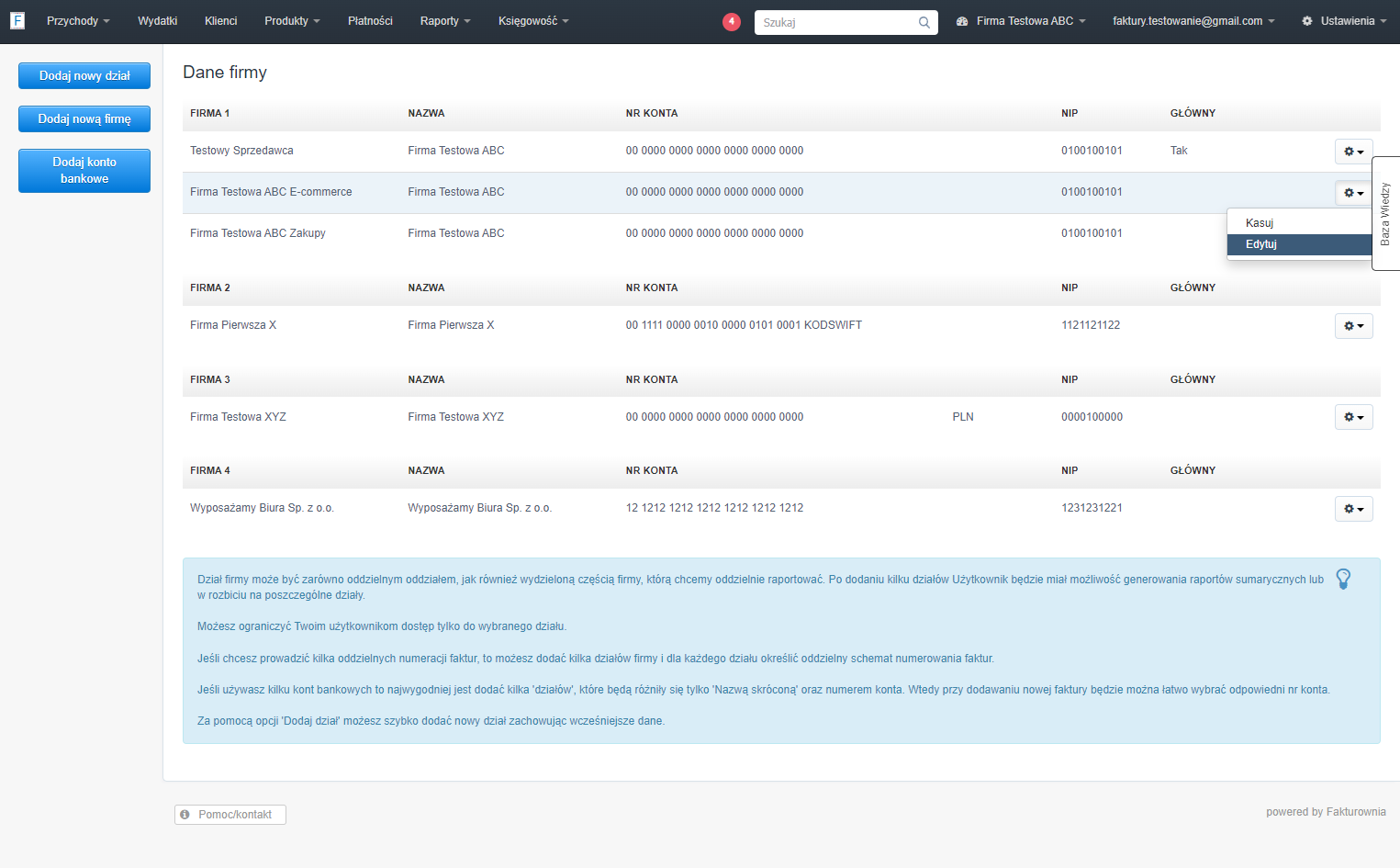Open gear menu for Wyposażamy Biura row
This screenshot has width=1400, height=868.
1353,509
